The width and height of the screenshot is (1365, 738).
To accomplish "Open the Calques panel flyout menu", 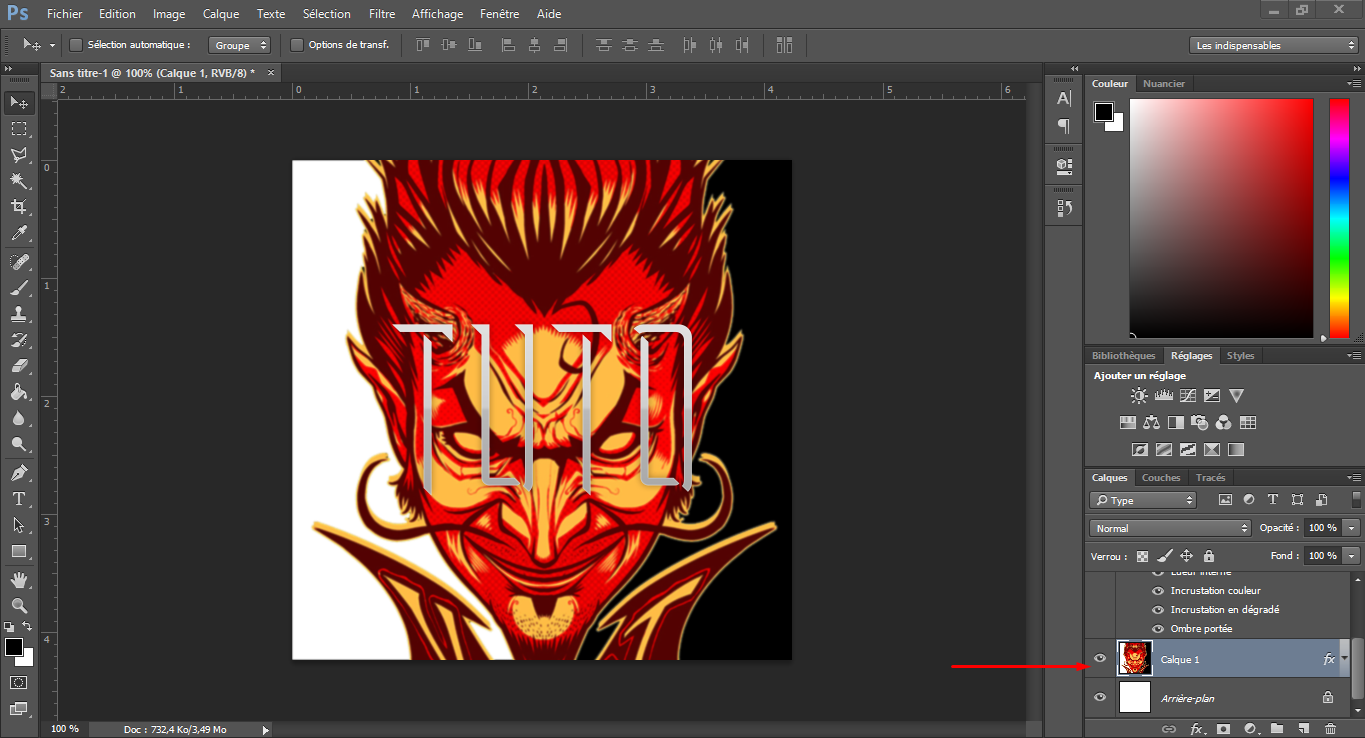I will (1353, 478).
